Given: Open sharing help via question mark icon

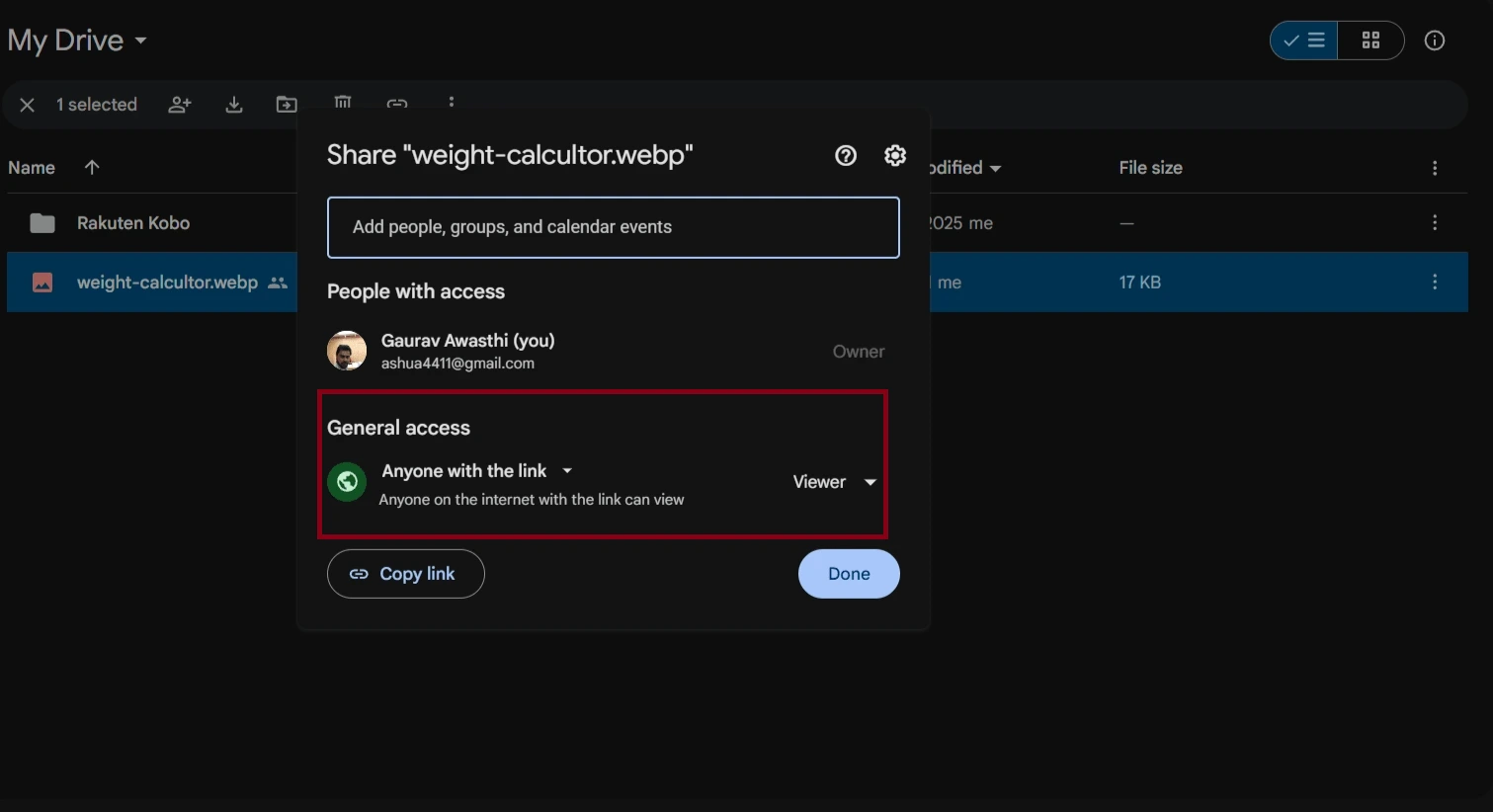Looking at the screenshot, I should coord(845,155).
